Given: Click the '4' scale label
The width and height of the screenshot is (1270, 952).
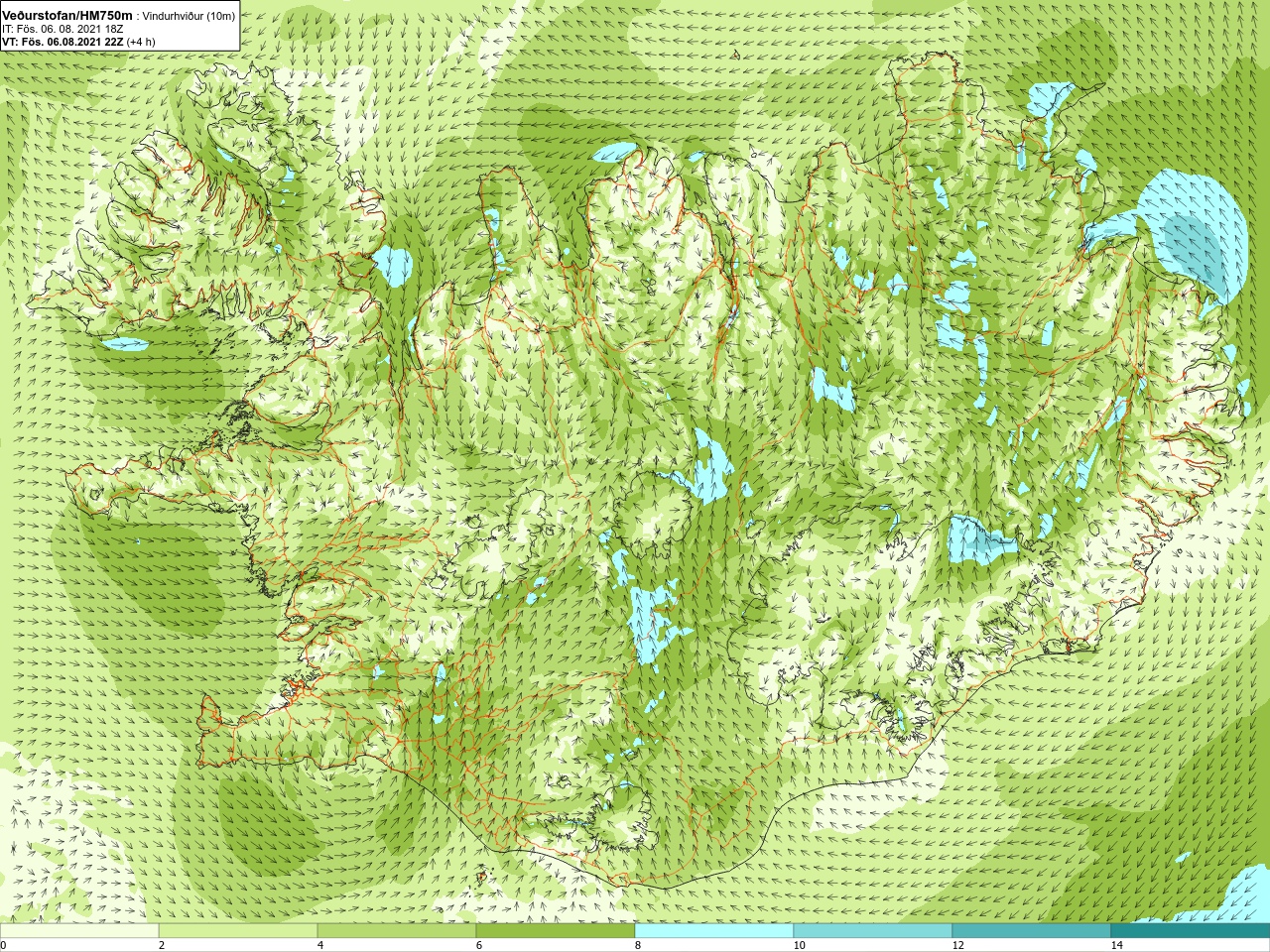Looking at the screenshot, I should tap(320, 945).
